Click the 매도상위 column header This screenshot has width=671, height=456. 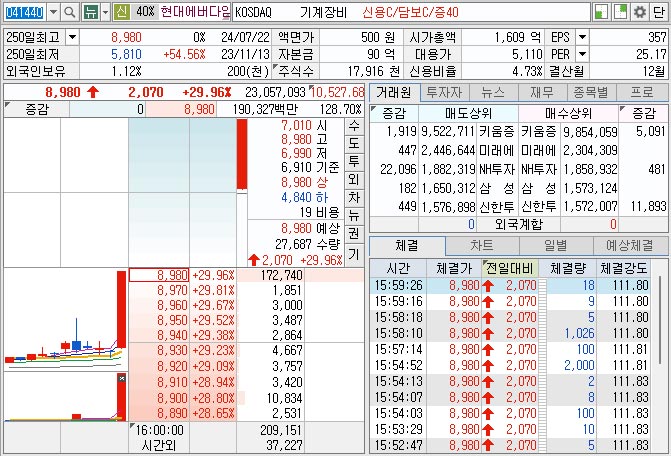(x=468, y=113)
